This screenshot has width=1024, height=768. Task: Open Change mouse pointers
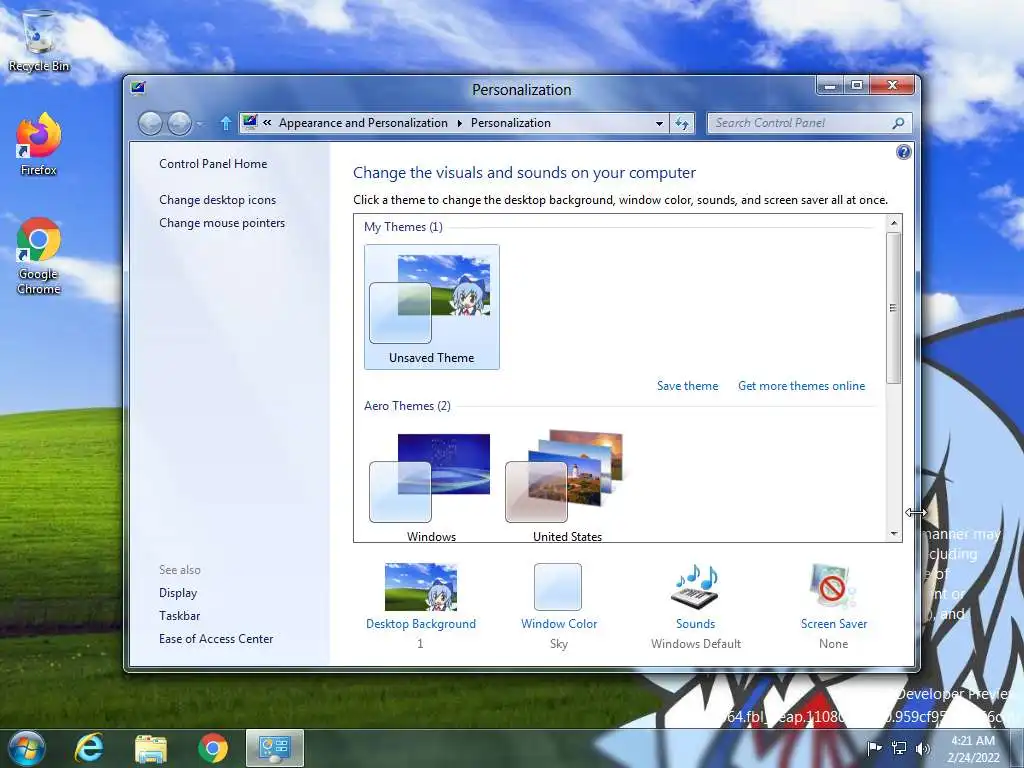tap(222, 223)
